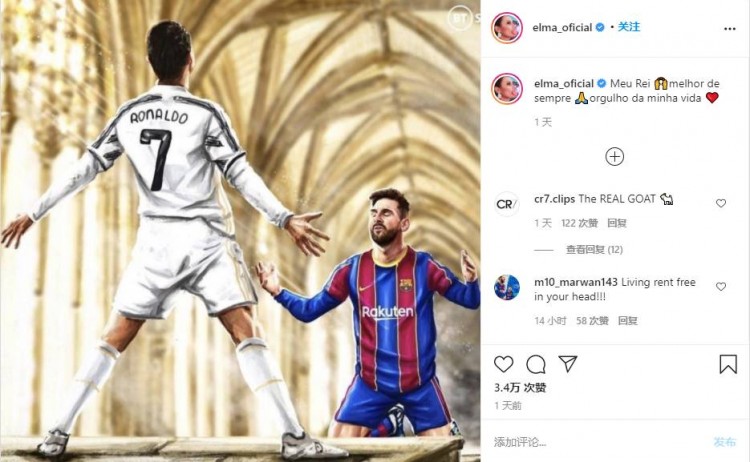The width and height of the screenshot is (750, 462).
Task: Load more comments with plus circle
Action: [615, 156]
